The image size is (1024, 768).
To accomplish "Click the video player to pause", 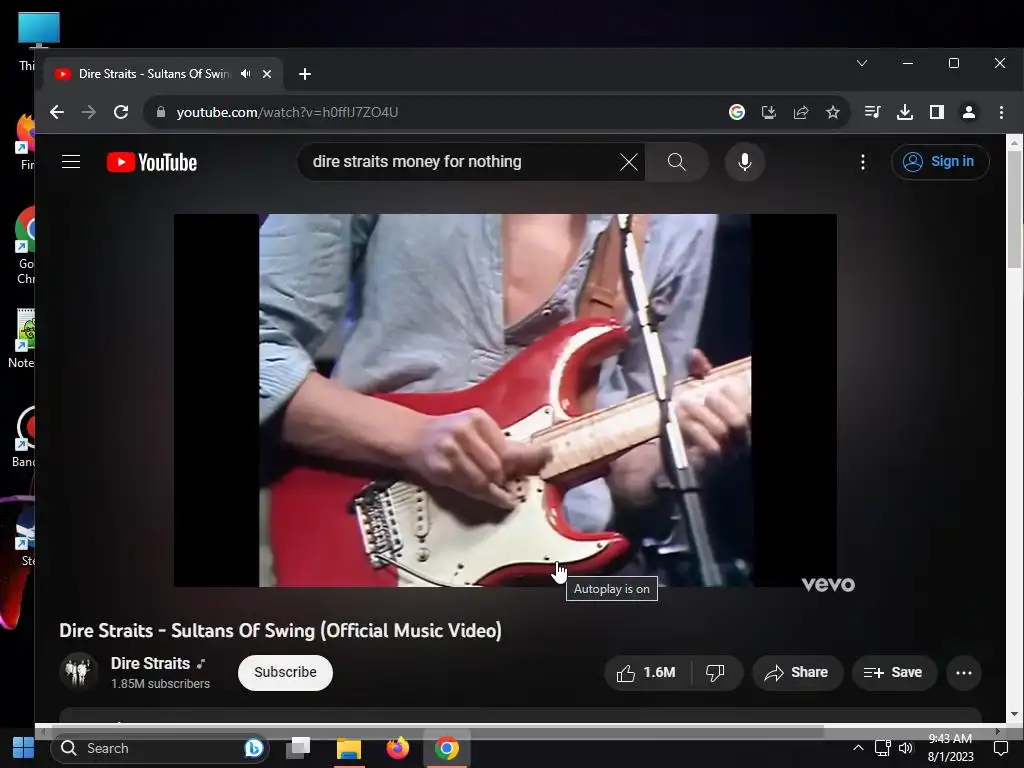I will tap(505, 400).
